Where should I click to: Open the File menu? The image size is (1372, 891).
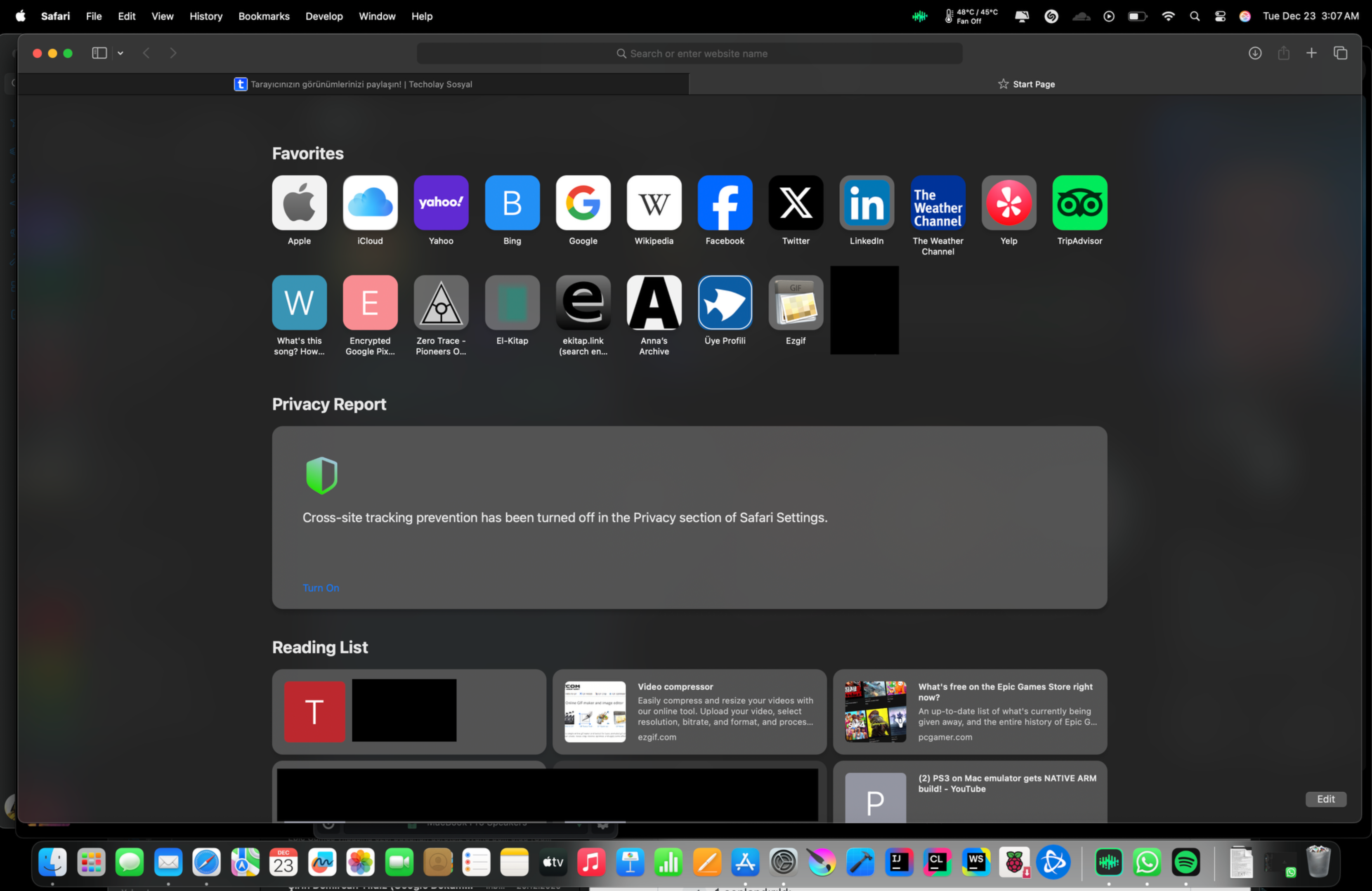tap(94, 16)
